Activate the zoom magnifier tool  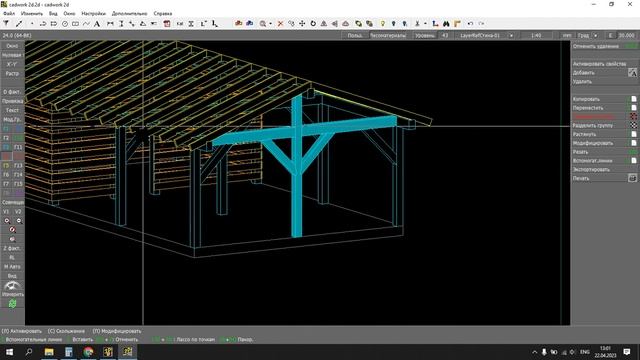coord(263,24)
